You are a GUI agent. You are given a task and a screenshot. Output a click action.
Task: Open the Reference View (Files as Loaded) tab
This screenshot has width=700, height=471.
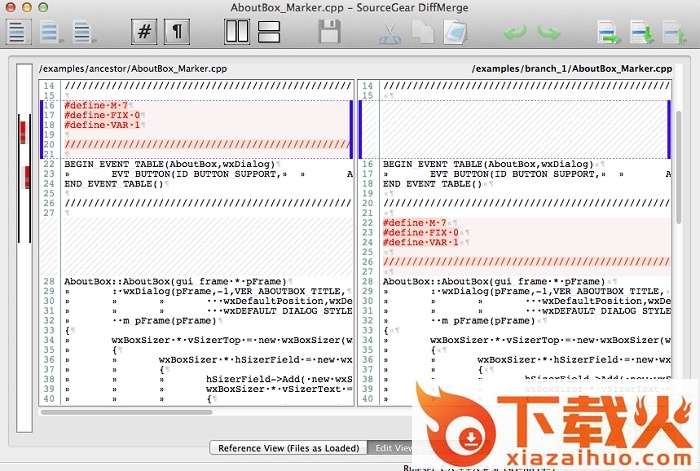coord(288,448)
